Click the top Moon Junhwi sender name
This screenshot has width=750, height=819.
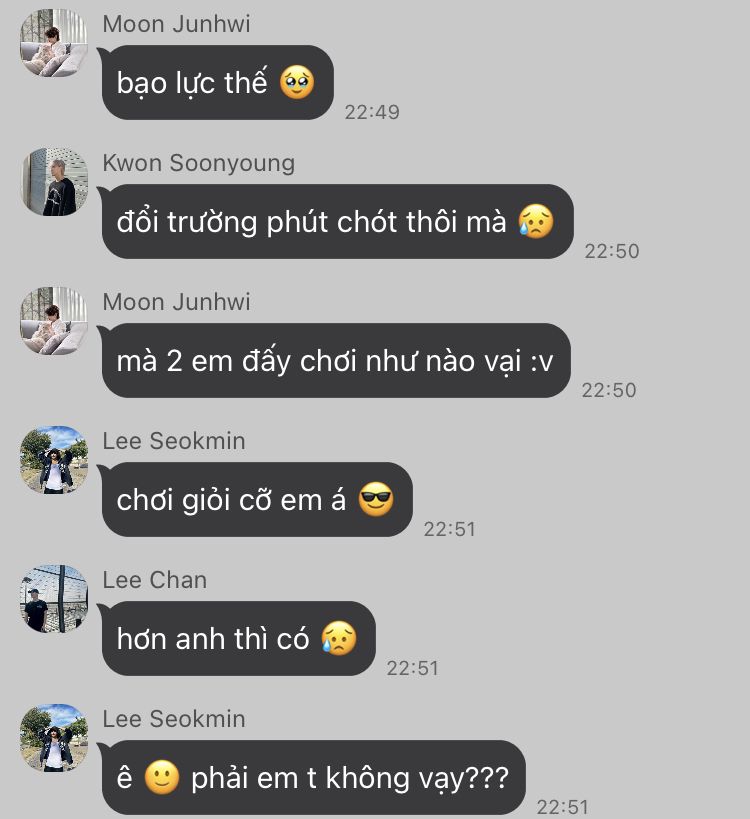coord(176,24)
